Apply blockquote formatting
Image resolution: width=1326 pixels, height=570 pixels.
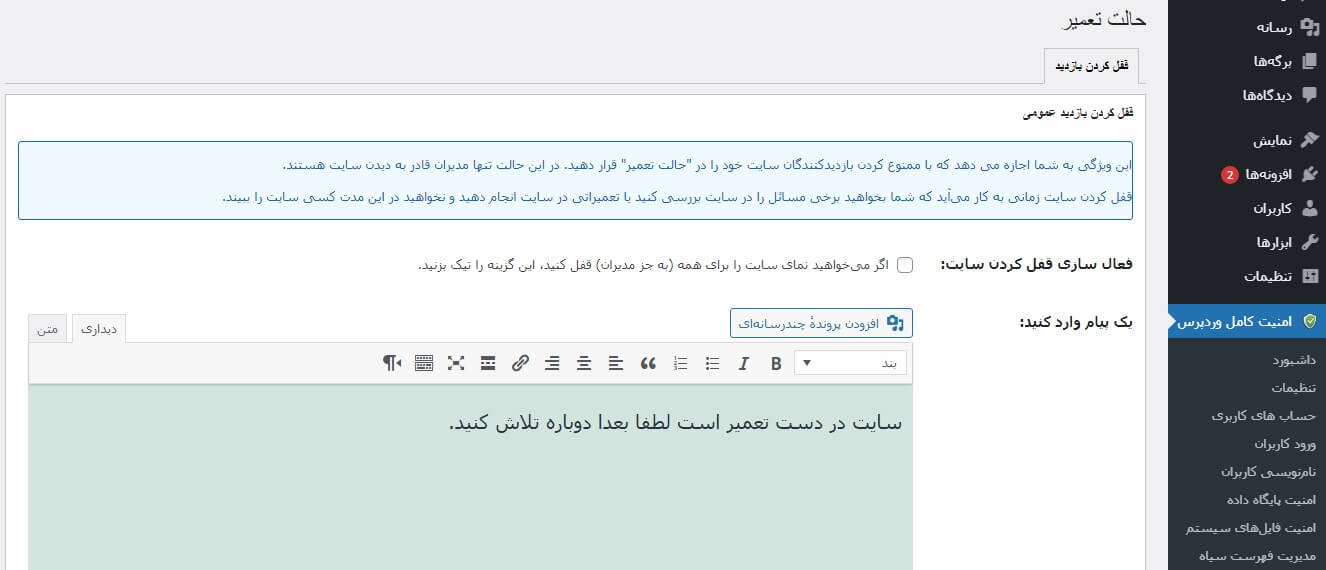pyautogui.click(x=648, y=363)
